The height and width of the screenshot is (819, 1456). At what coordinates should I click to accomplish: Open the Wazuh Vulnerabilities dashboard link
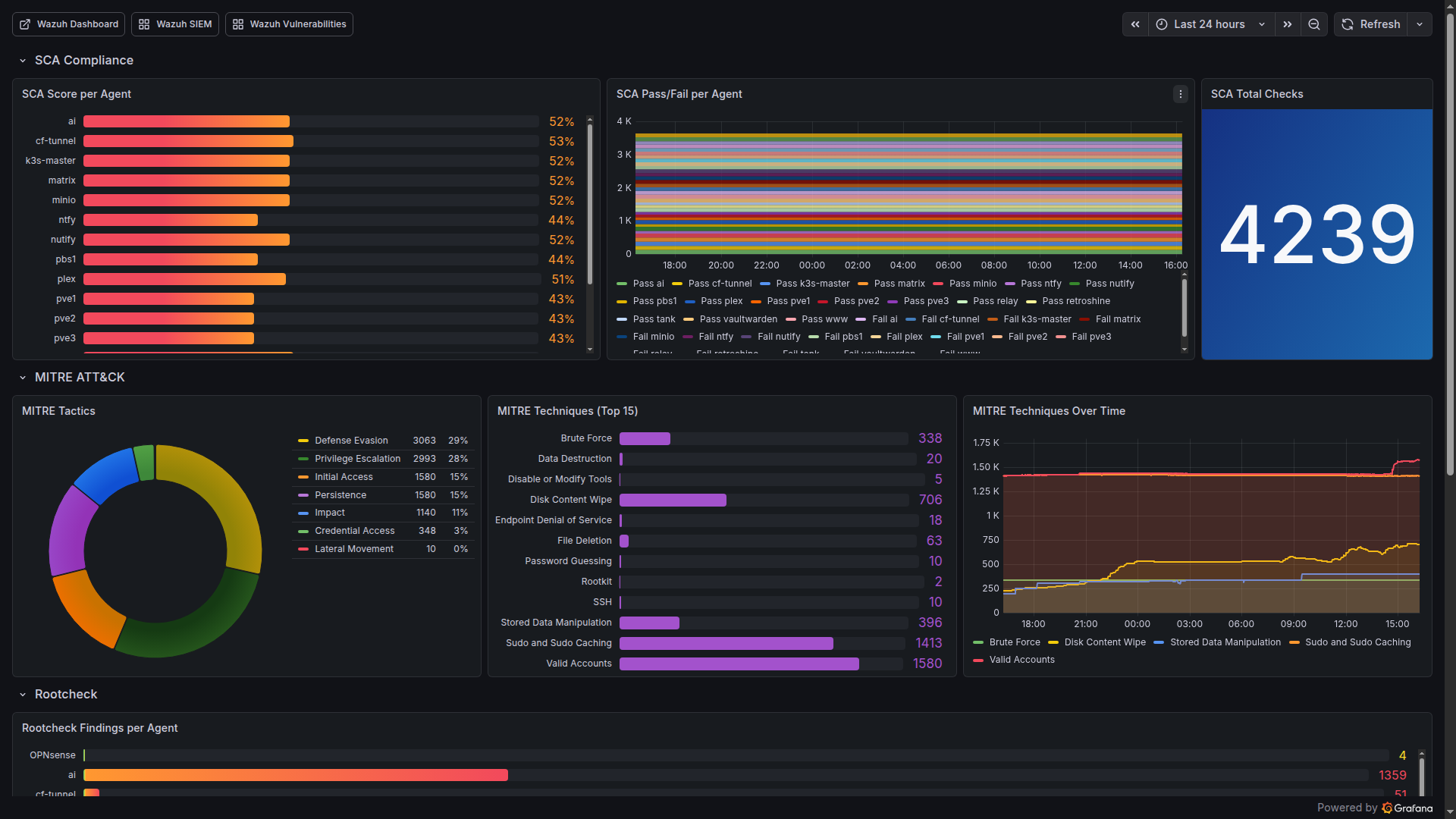point(289,24)
